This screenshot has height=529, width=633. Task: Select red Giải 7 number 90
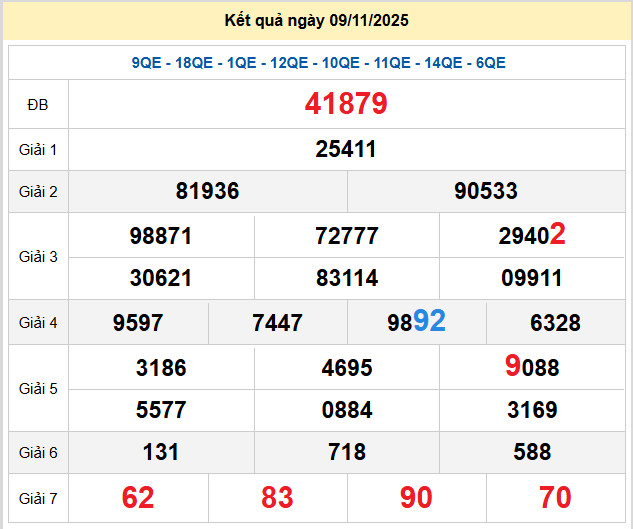coord(416,497)
